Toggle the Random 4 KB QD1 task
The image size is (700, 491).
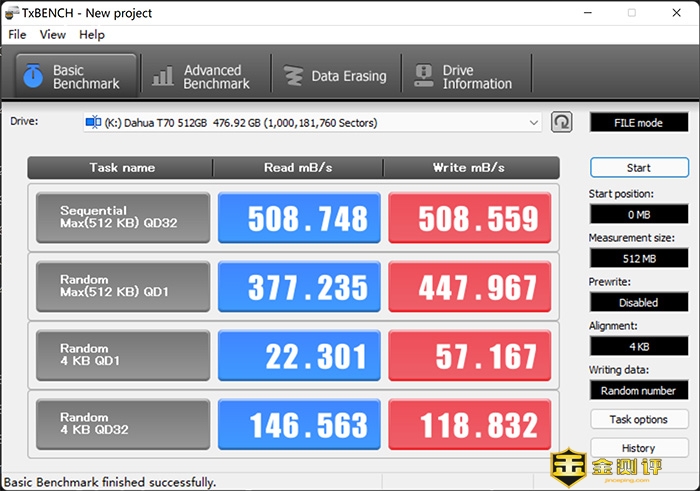(x=123, y=355)
